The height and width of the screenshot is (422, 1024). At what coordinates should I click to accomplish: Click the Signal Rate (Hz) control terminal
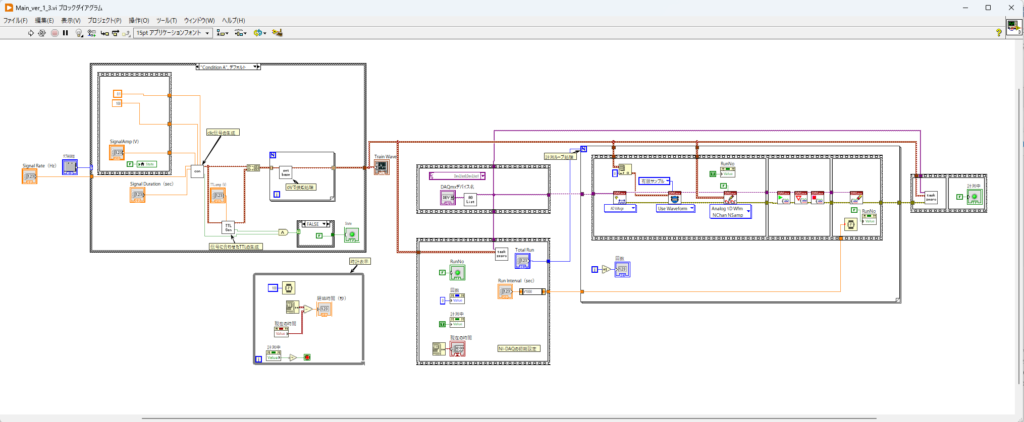tap(30, 176)
